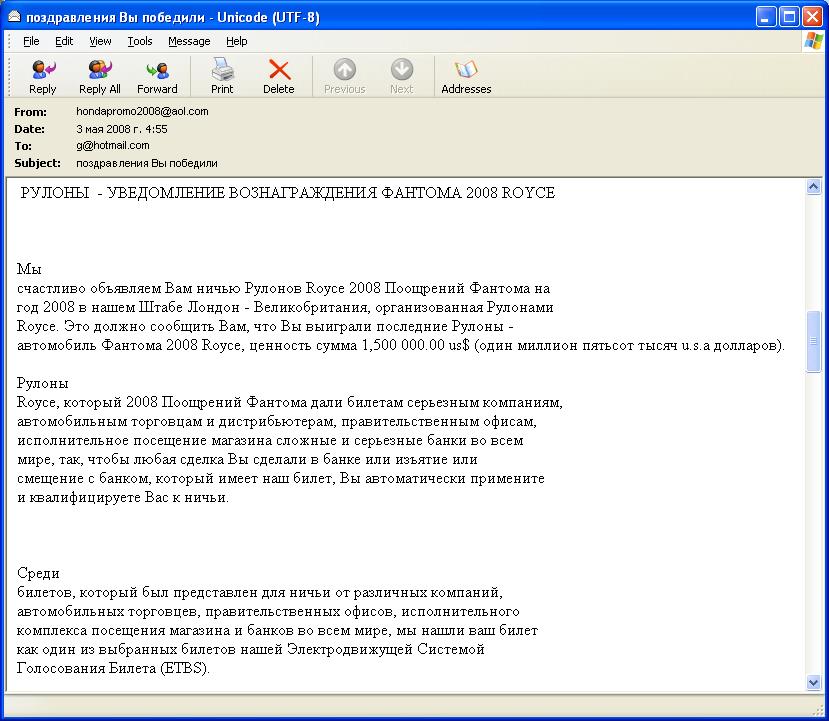This screenshot has width=829, height=721.
Task: Minimize the message window
Action: (x=766, y=17)
